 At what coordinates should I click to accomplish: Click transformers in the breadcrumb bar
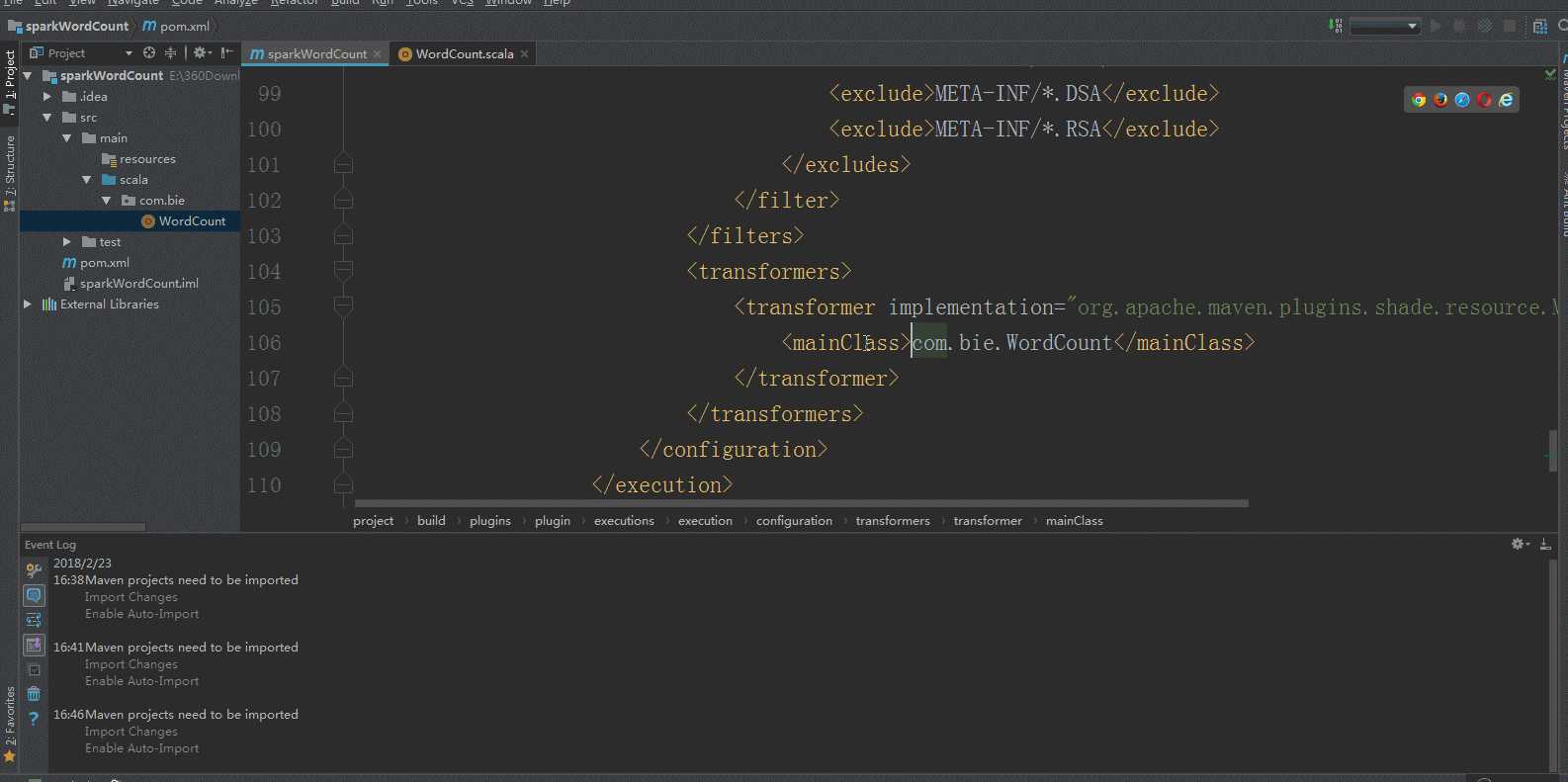[893, 521]
